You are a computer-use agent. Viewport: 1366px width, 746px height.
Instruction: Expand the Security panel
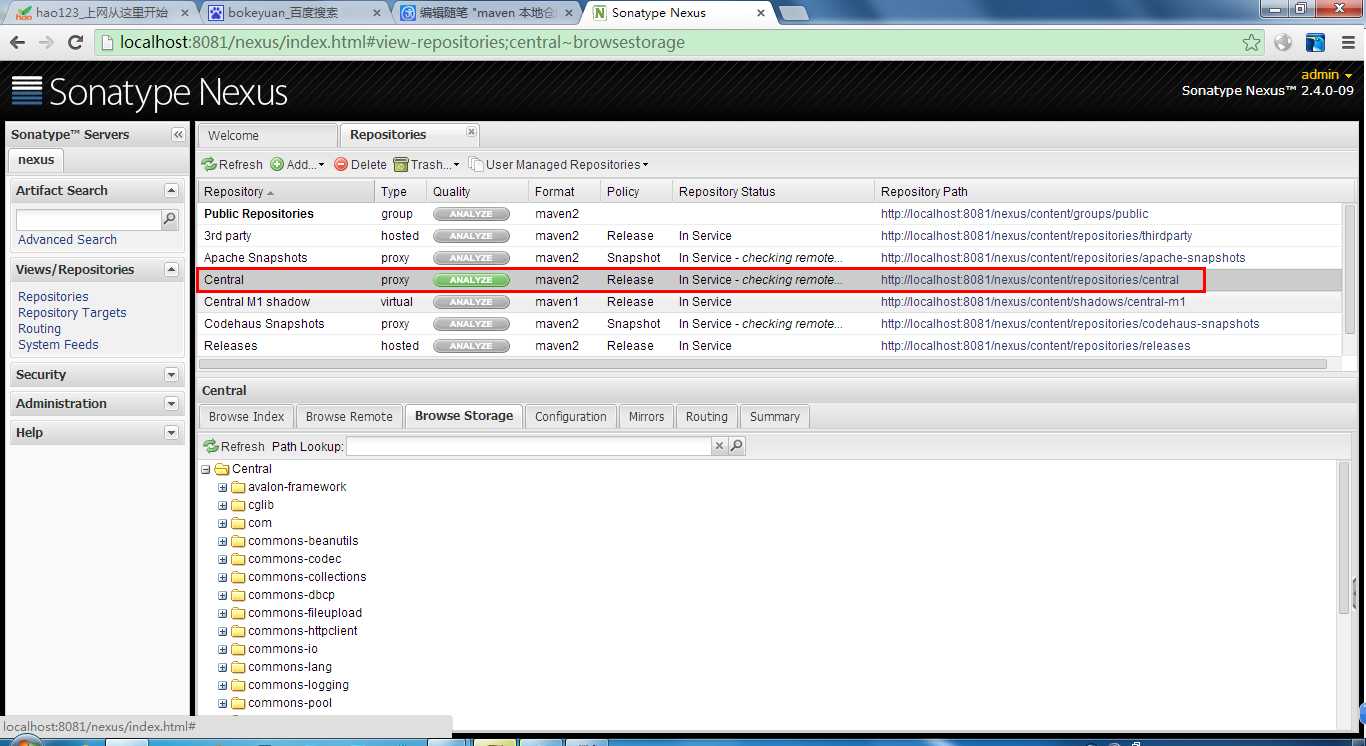pyautogui.click(x=171, y=375)
